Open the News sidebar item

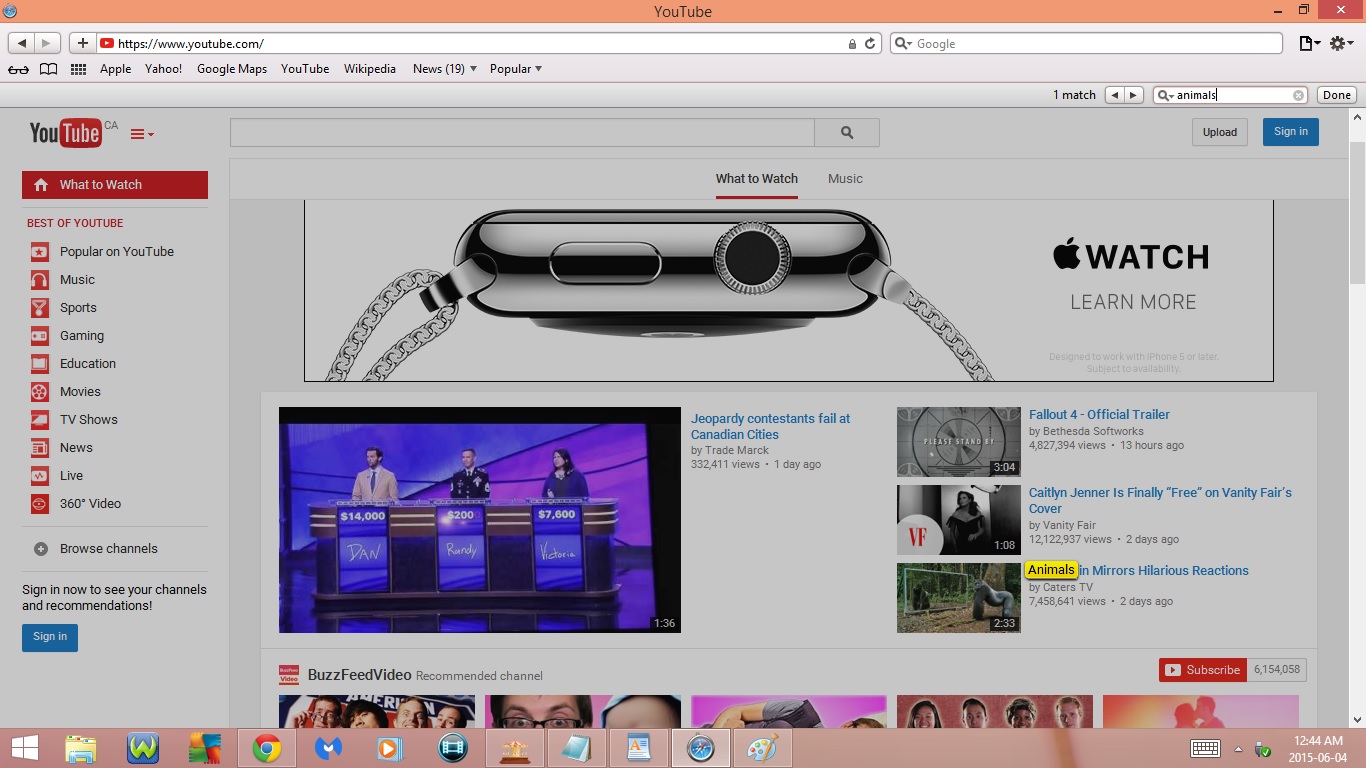[76, 448]
